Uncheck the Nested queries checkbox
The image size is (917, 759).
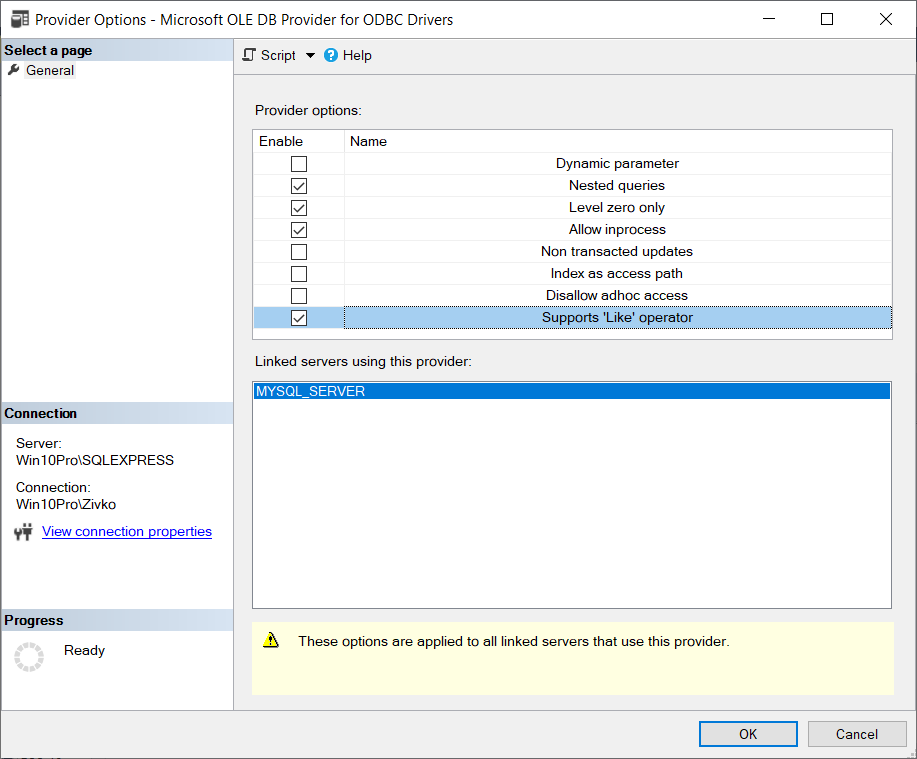coord(299,186)
